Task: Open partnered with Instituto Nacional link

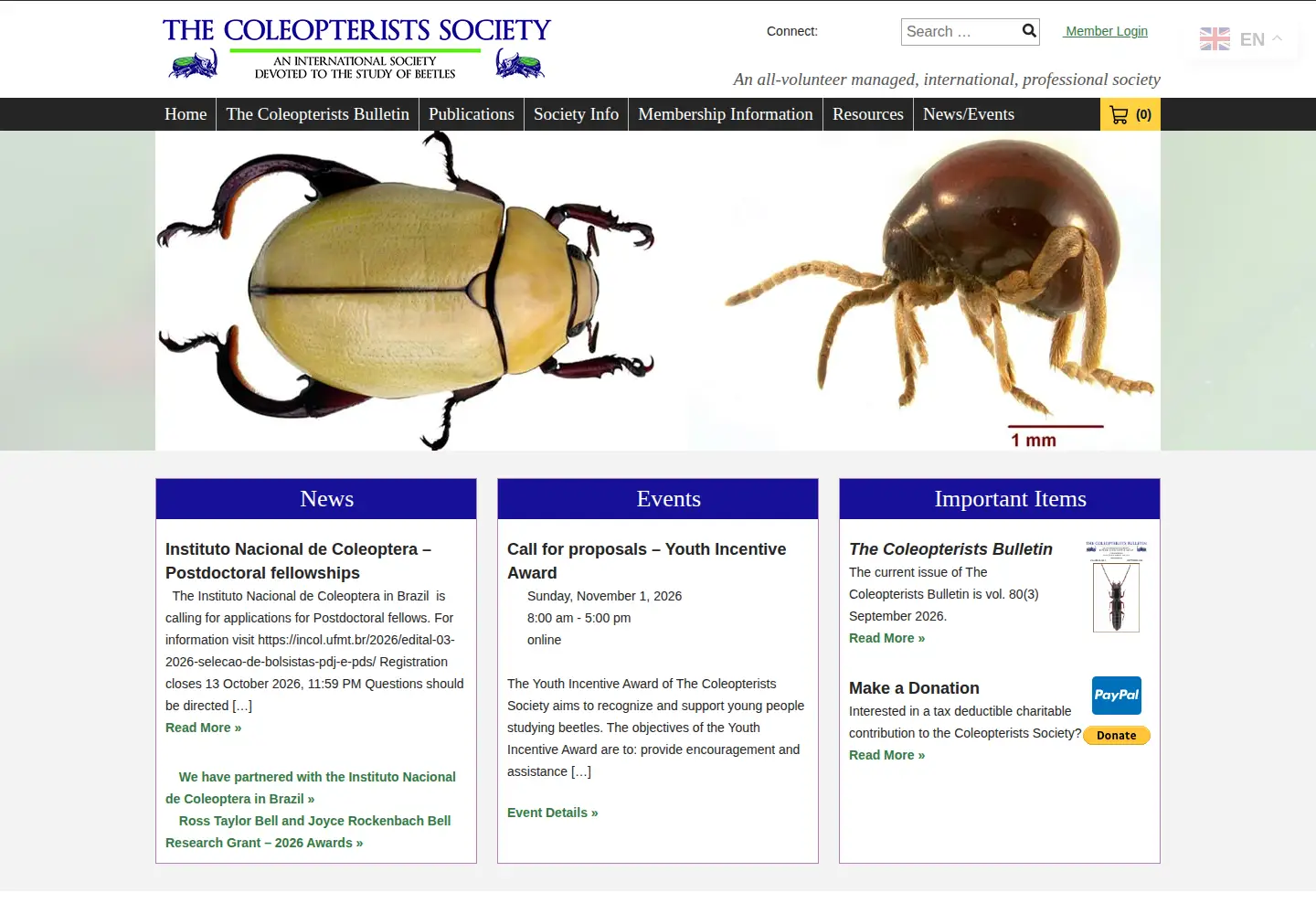Action: pos(311,788)
